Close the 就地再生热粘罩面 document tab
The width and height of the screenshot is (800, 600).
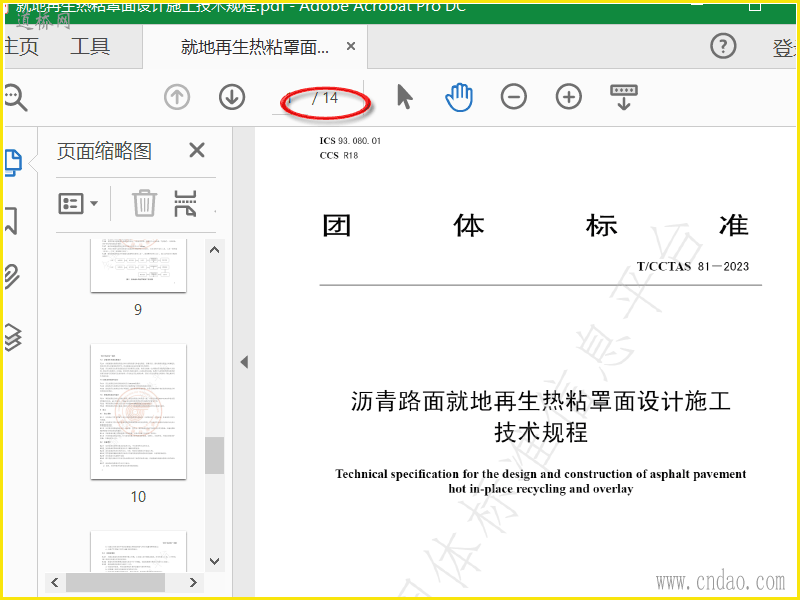(x=351, y=46)
